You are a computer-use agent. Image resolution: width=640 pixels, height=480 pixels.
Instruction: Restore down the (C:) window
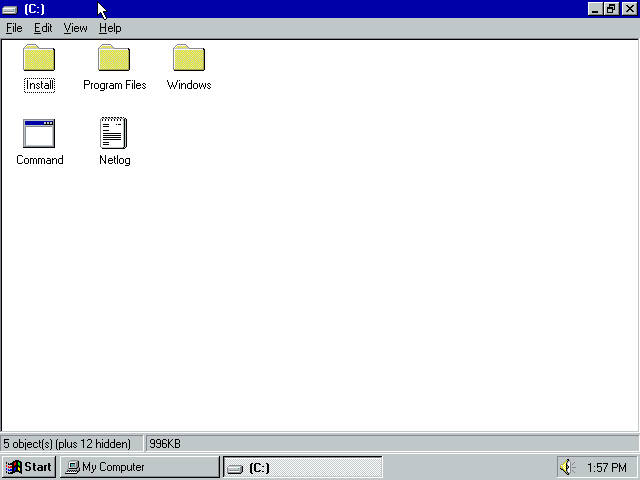click(x=611, y=9)
